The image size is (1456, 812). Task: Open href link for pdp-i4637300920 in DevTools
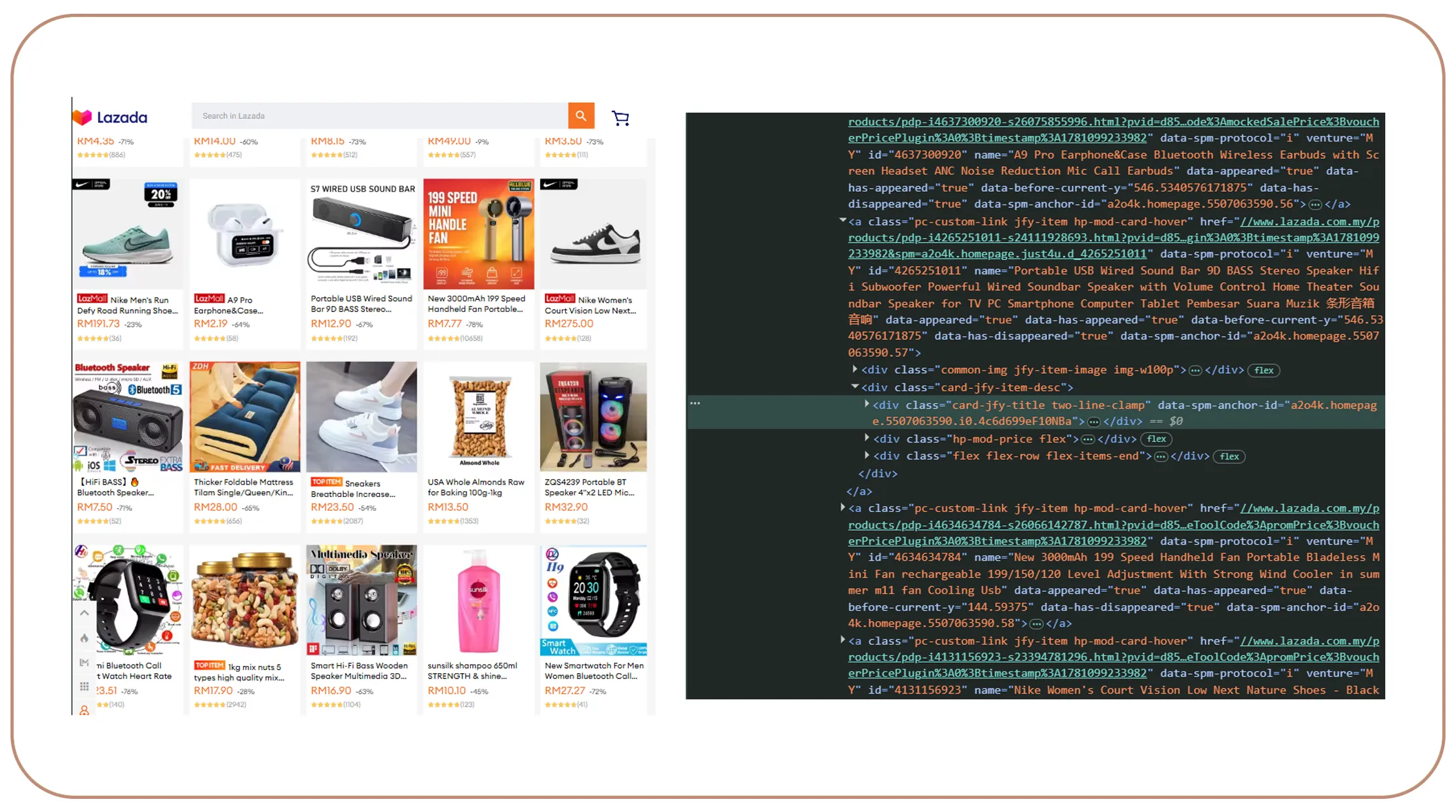[1113, 130]
